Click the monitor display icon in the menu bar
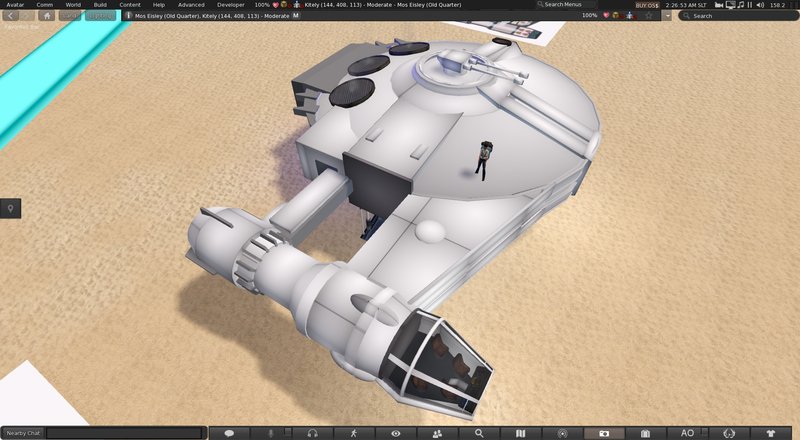The image size is (800, 440). point(730,5)
